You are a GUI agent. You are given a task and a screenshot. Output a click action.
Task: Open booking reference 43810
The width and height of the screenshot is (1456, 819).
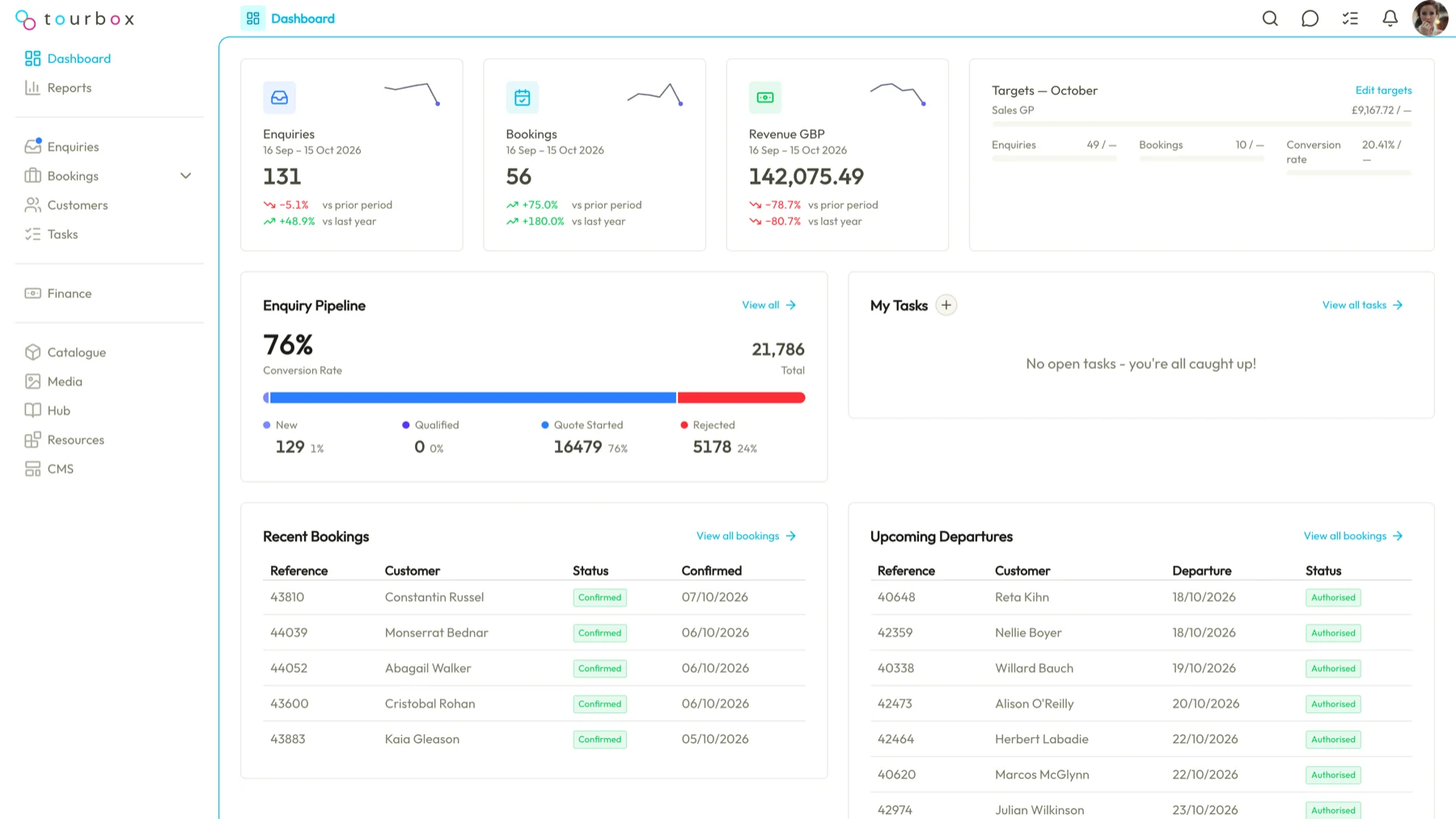(287, 597)
